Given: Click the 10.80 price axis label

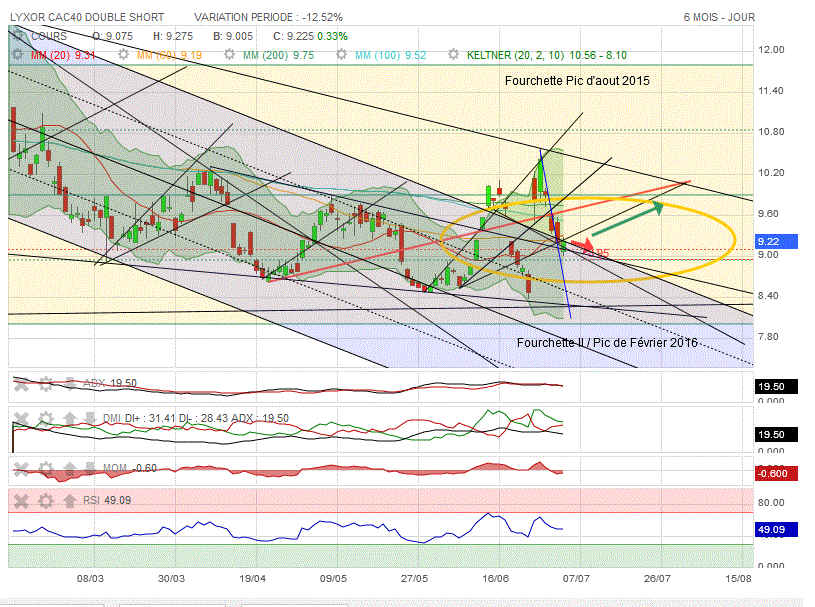Looking at the screenshot, I should coord(771,132).
